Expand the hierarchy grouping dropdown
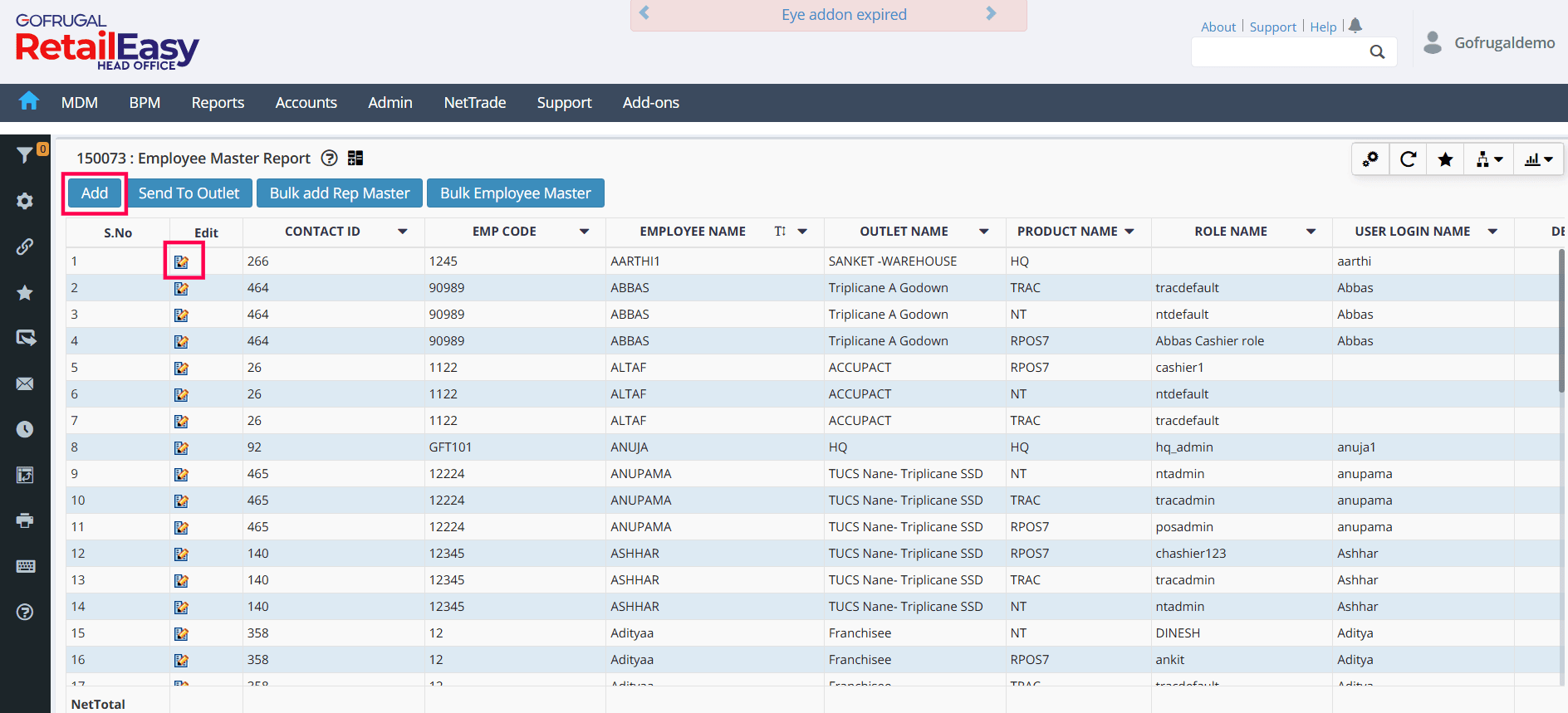Screen dimensions: 1568x713 1489,159
